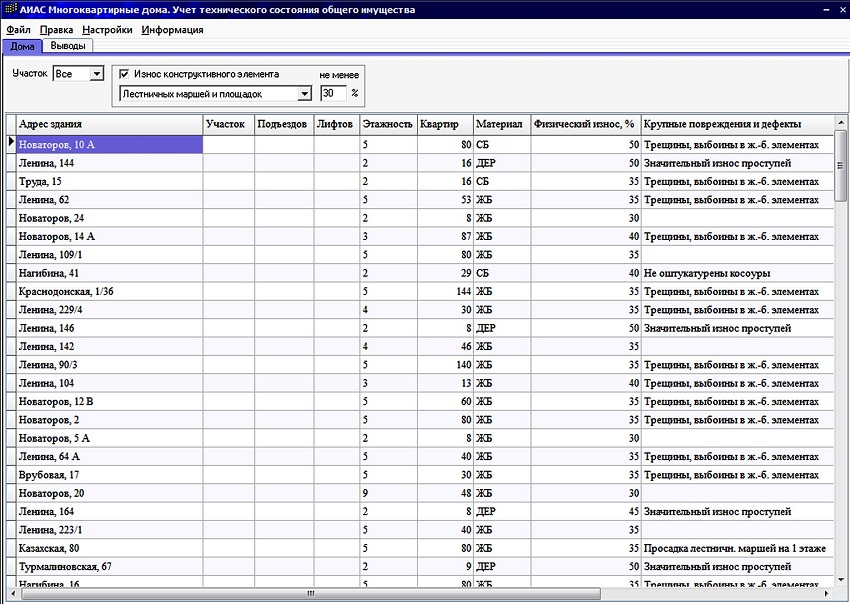Screen dimensions: 850x604
Task: Click the Подъездов column header
Action: click(284, 124)
